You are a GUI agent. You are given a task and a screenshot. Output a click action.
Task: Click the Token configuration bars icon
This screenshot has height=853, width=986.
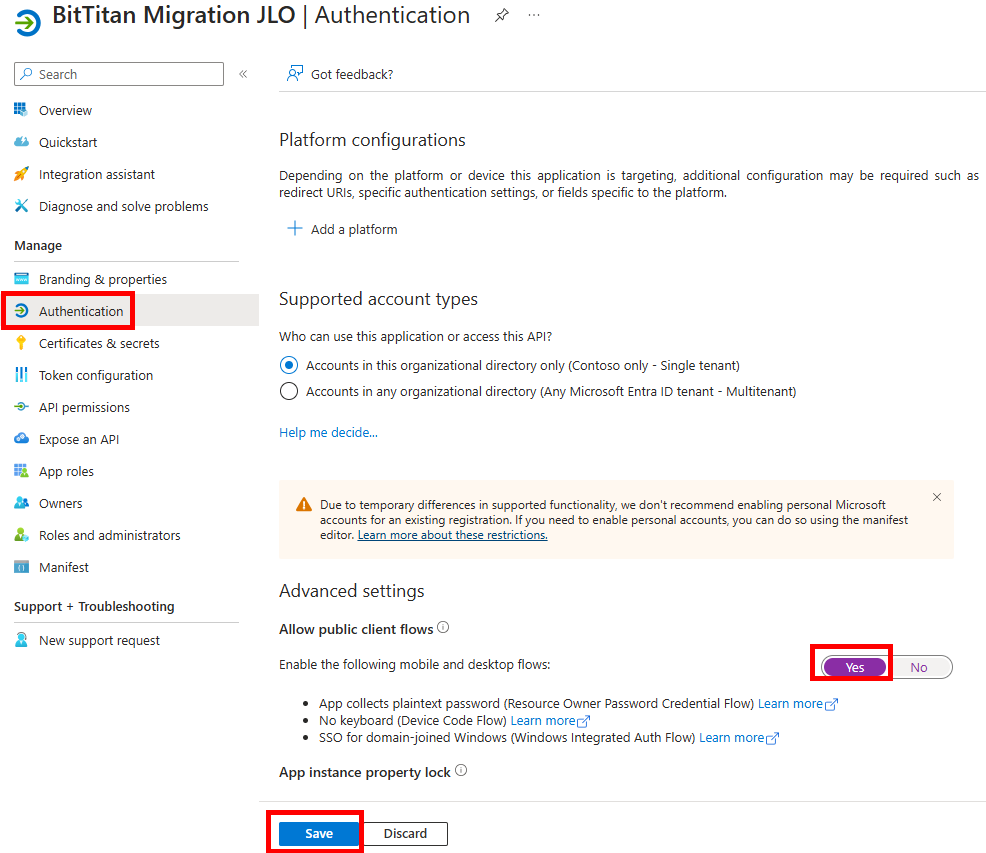coord(21,375)
